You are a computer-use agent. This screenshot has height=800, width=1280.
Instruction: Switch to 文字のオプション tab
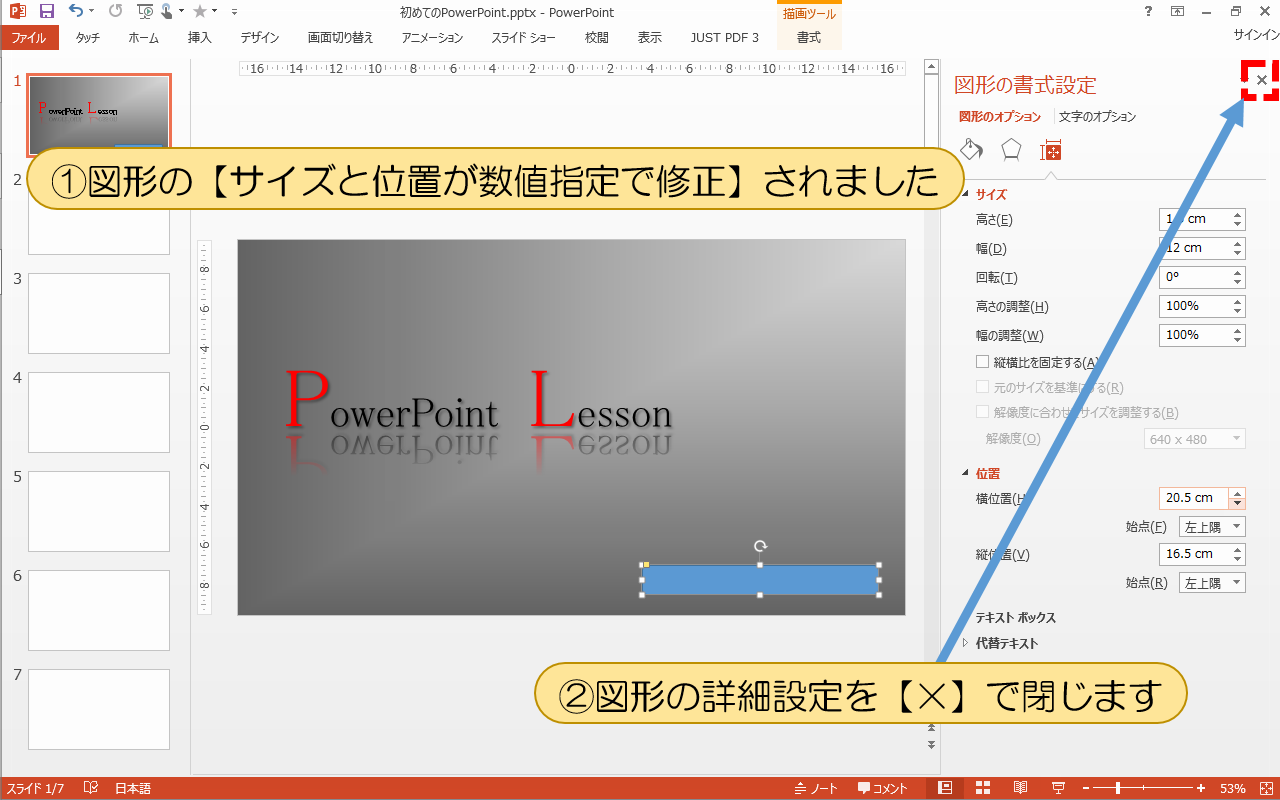tap(1097, 117)
